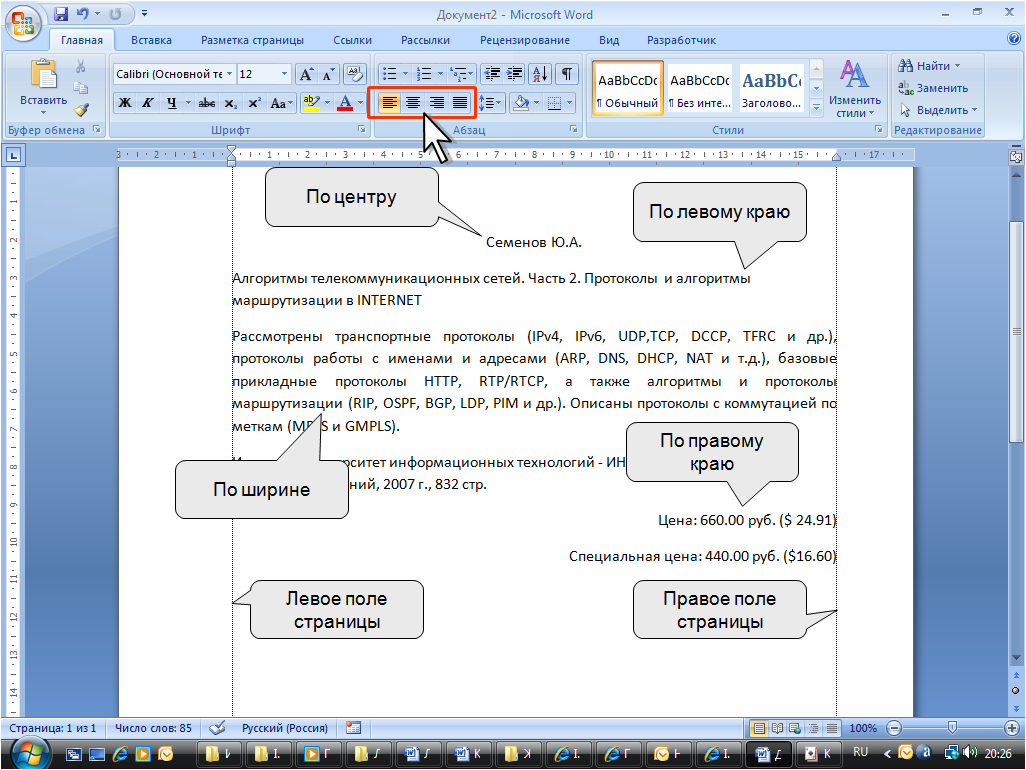Clear formatting with eraser icon
The height and width of the screenshot is (770, 1026).
point(354,74)
